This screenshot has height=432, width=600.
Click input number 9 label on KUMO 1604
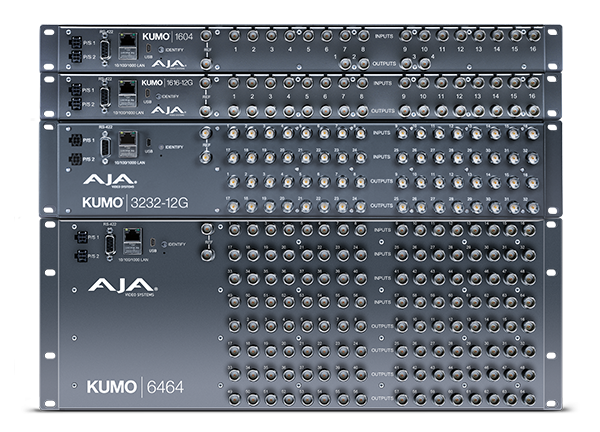pos(405,49)
